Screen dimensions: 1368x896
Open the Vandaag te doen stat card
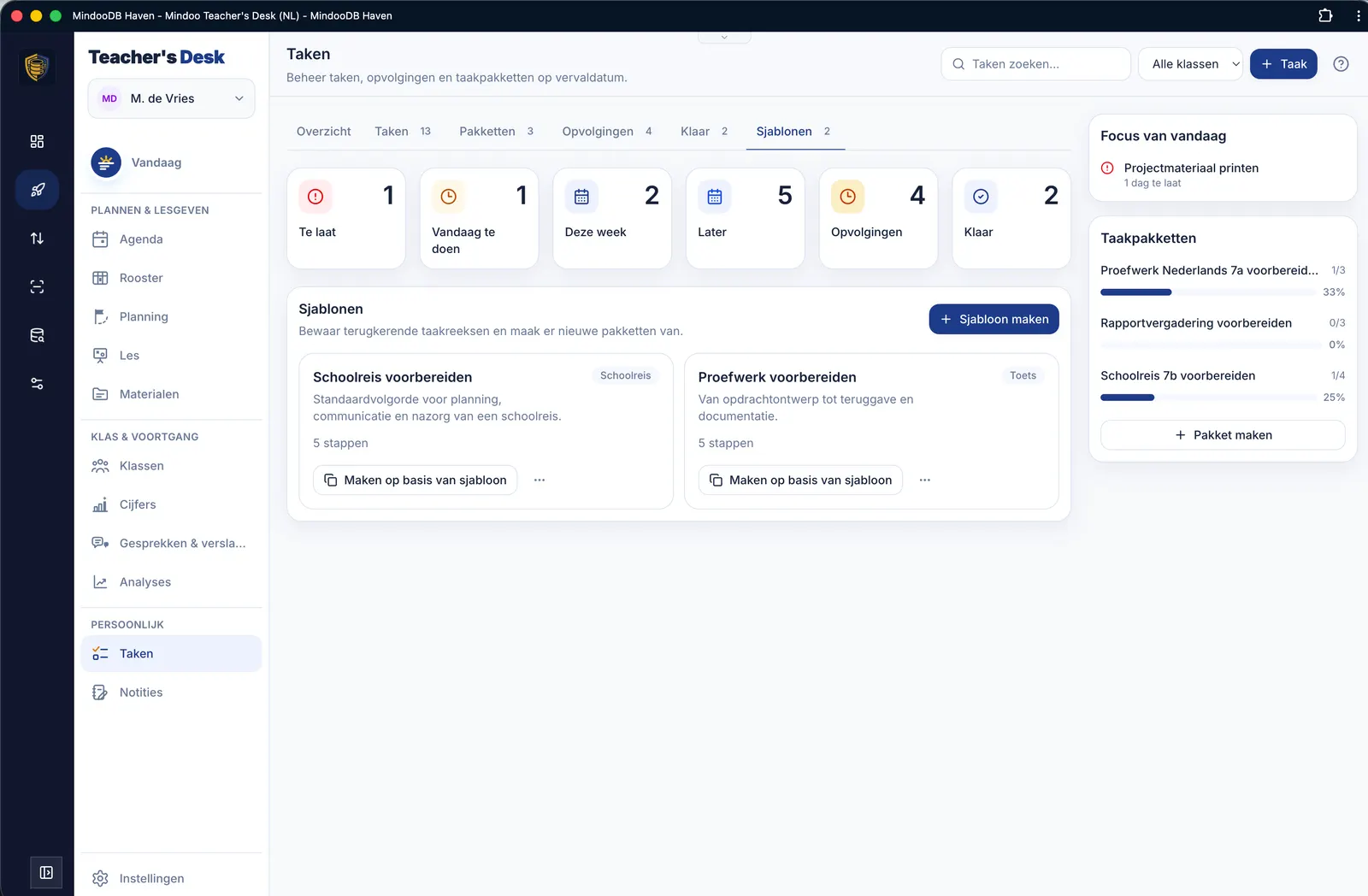479,219
